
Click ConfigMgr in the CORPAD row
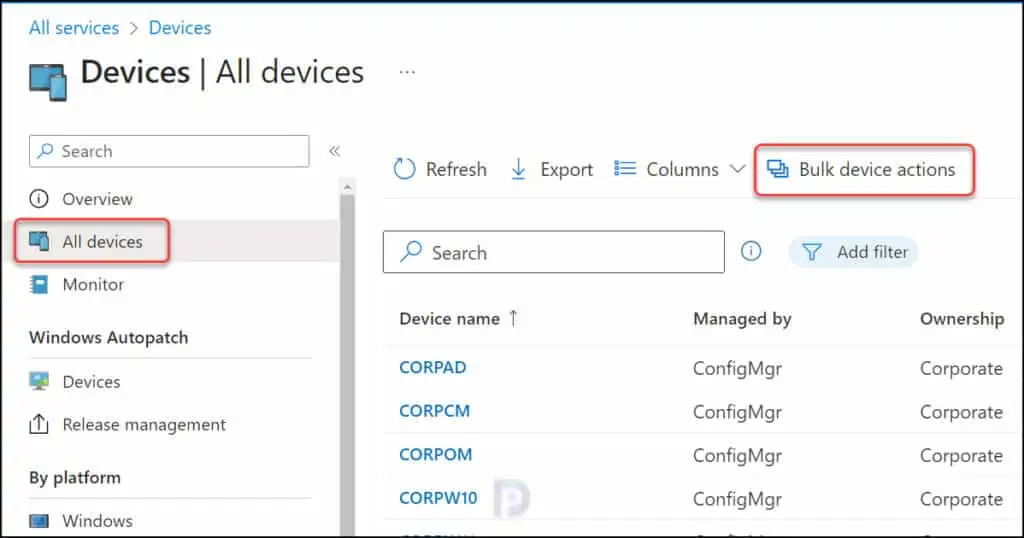[737, 369]
